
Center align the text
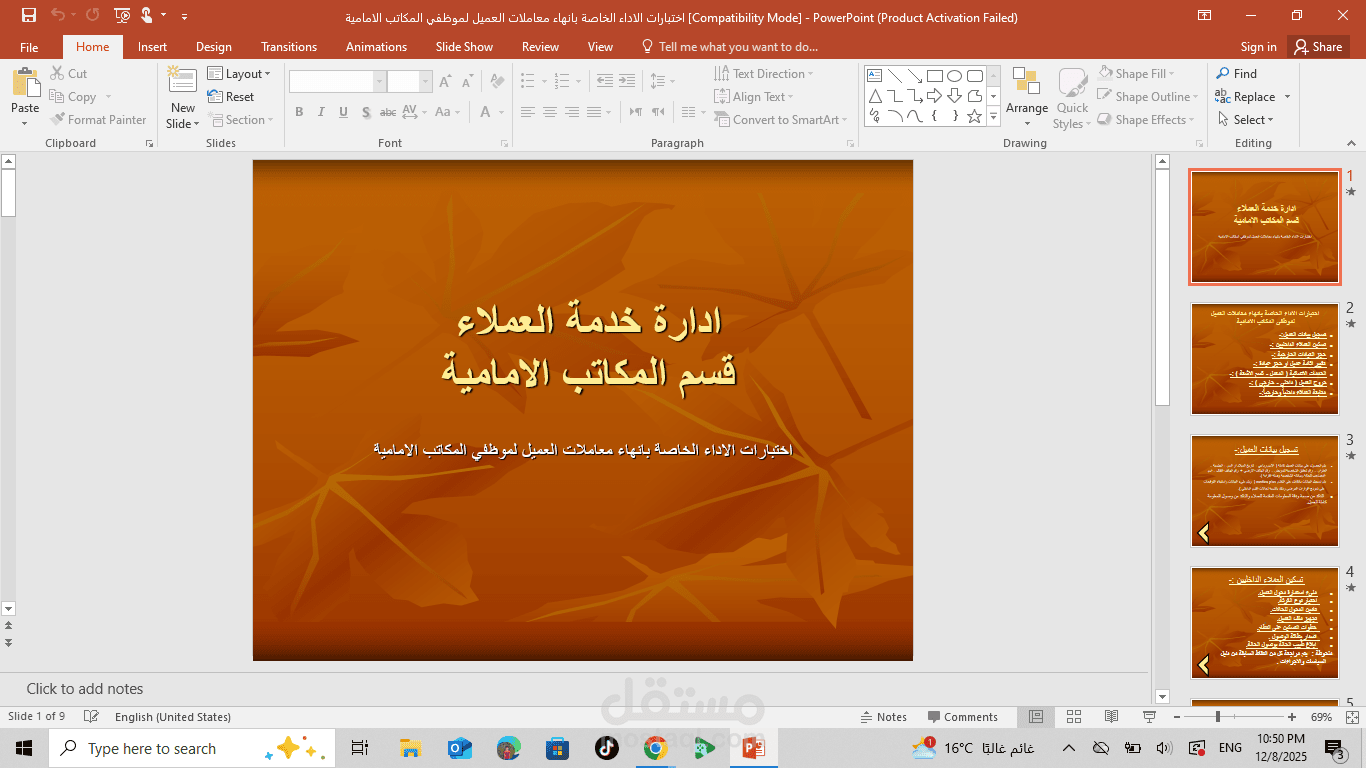[x=549, y=112]
